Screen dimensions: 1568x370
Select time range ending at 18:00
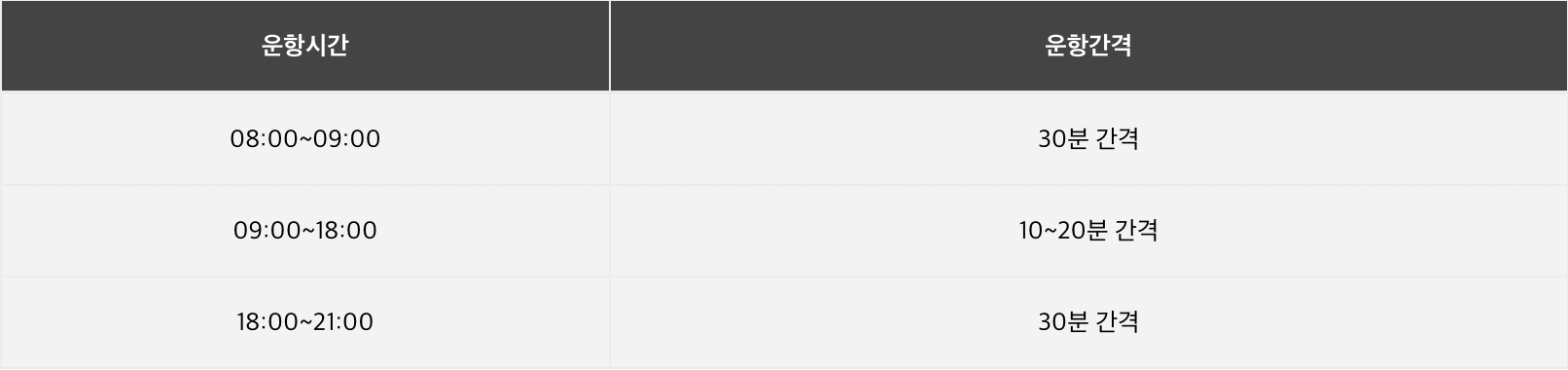305,231
